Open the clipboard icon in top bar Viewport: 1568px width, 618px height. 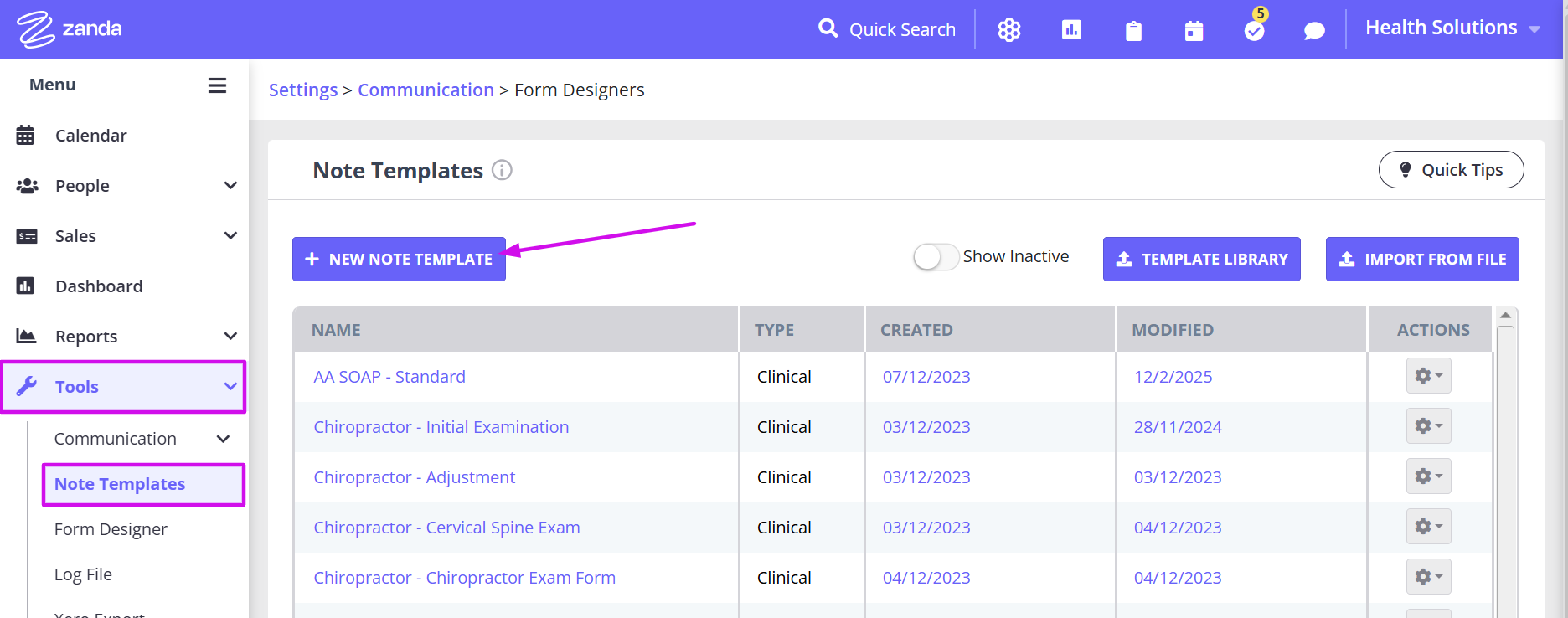pyautogui.click(x=1133, y=32)
